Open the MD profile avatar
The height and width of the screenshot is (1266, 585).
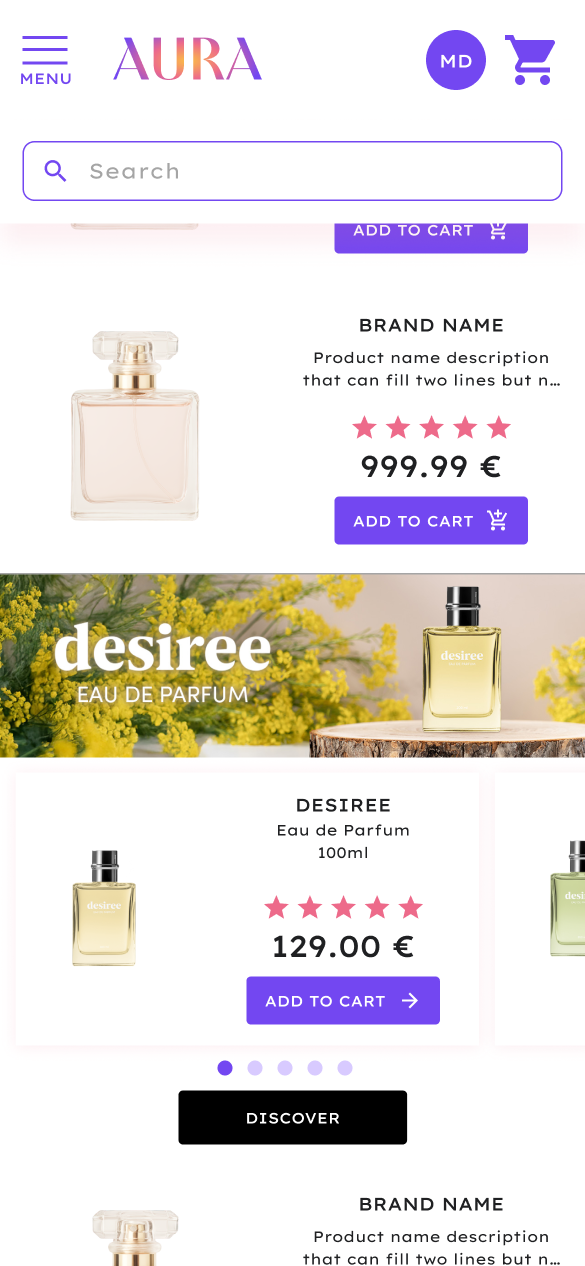coord(456,60)
